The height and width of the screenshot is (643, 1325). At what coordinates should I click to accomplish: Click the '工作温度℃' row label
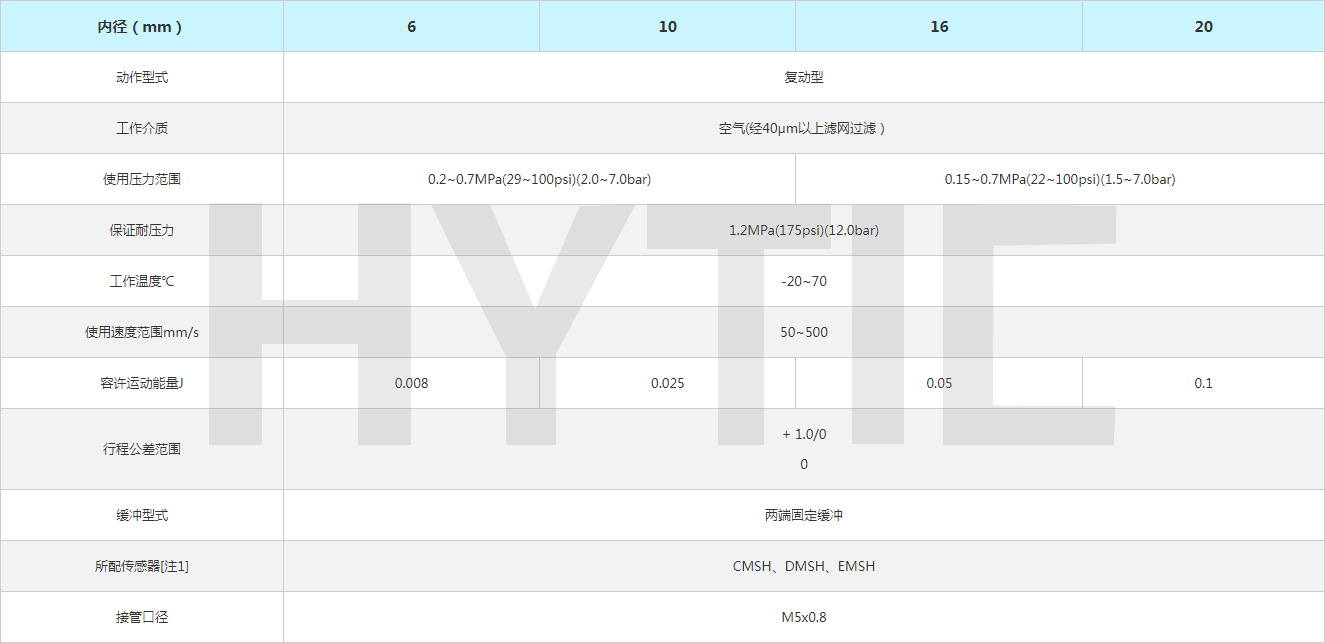(141, 281)
